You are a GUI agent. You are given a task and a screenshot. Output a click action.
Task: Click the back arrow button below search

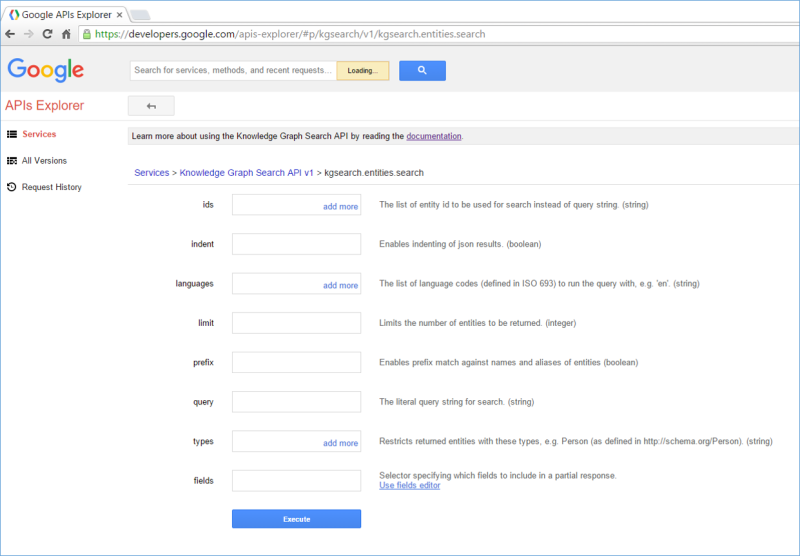pos(151,106)
